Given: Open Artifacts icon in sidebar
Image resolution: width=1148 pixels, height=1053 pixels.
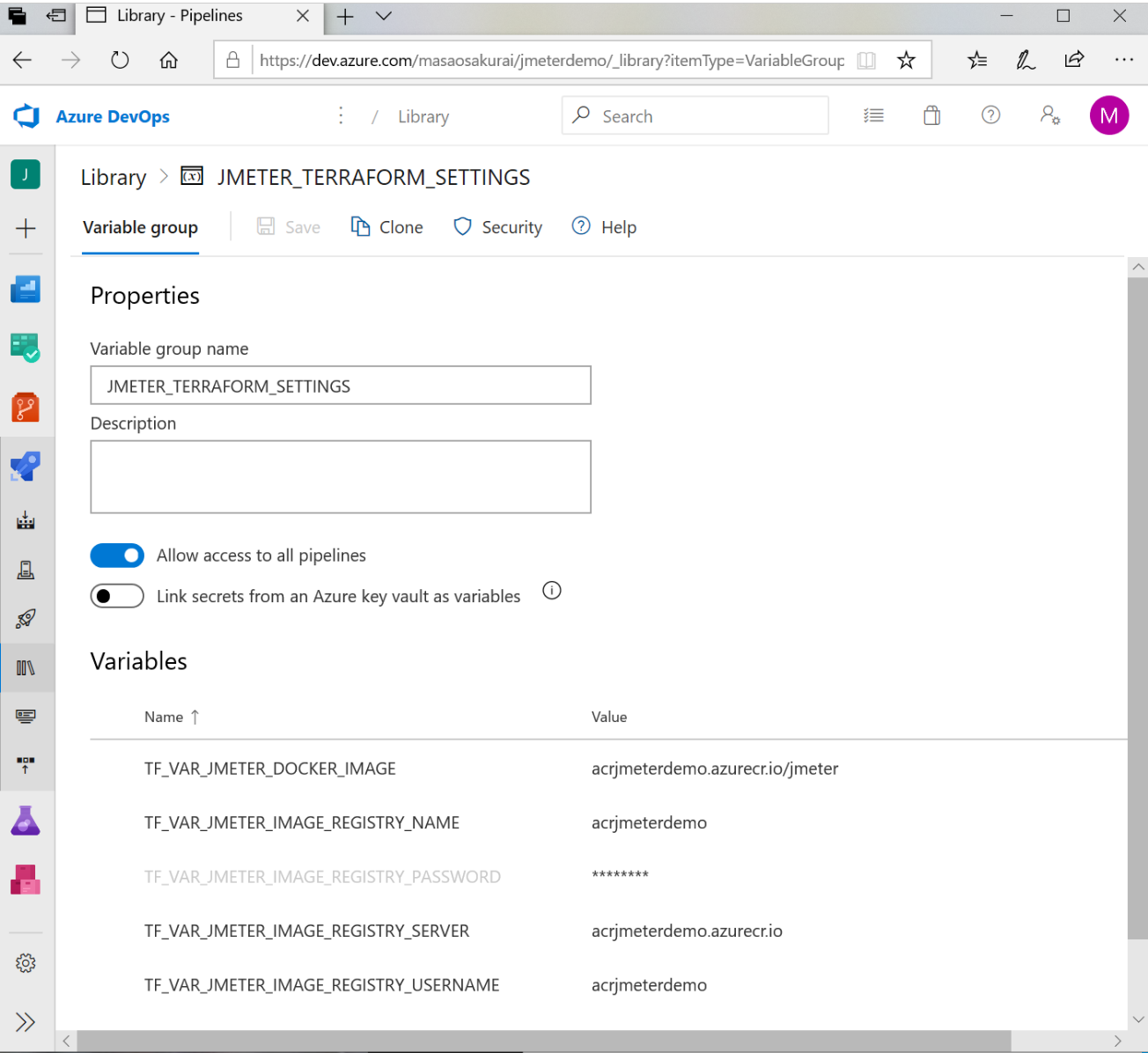Looking at the screenshot, I should (x=26, y=880).
